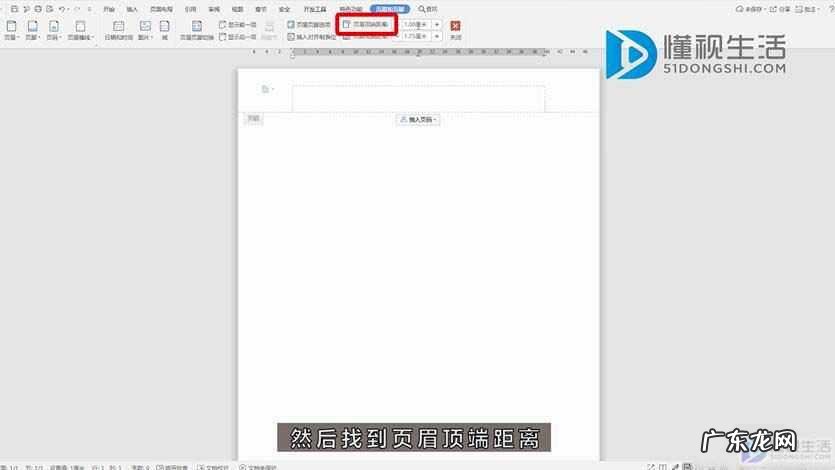Image resolution: width=835 pixels, height=470 pixels.
Task: Click the 未保存 sync status button
Action: (750, 9)
